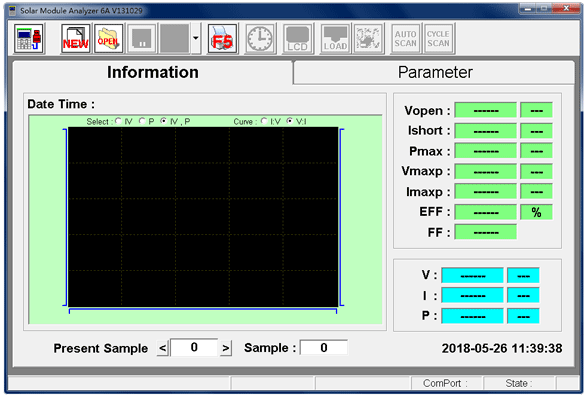This screenshot has height=397, width=587.
Task: Go to next sample with > button
Action: coord(226,348)
